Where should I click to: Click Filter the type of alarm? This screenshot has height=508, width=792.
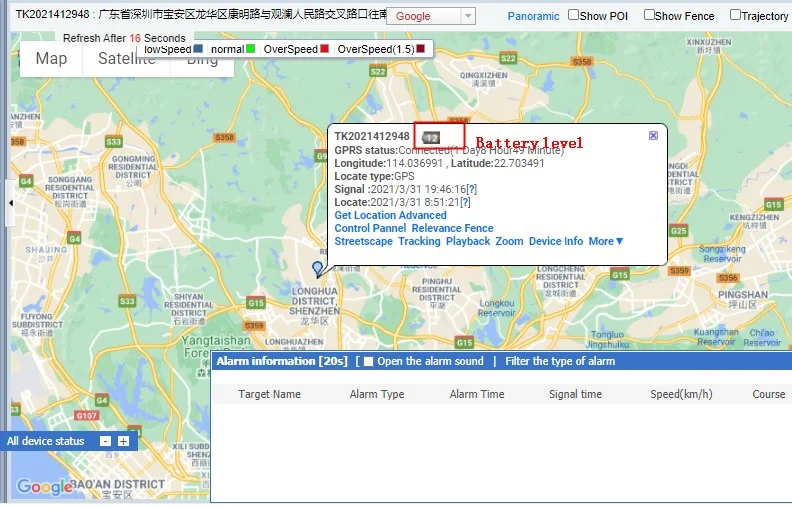click(560, 361)
